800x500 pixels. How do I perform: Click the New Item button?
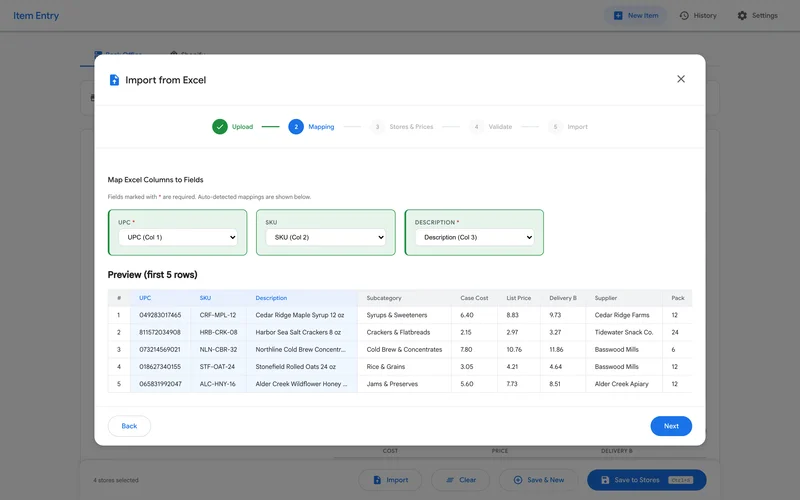pyautogui.click(x=636, y=16)
